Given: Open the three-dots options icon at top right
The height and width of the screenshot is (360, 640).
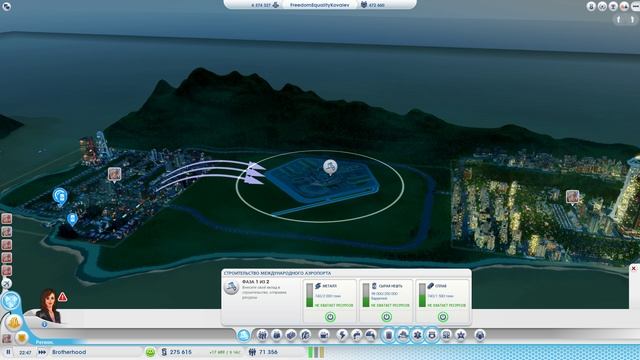Looking at the screenshot, I should coord(636,6).
